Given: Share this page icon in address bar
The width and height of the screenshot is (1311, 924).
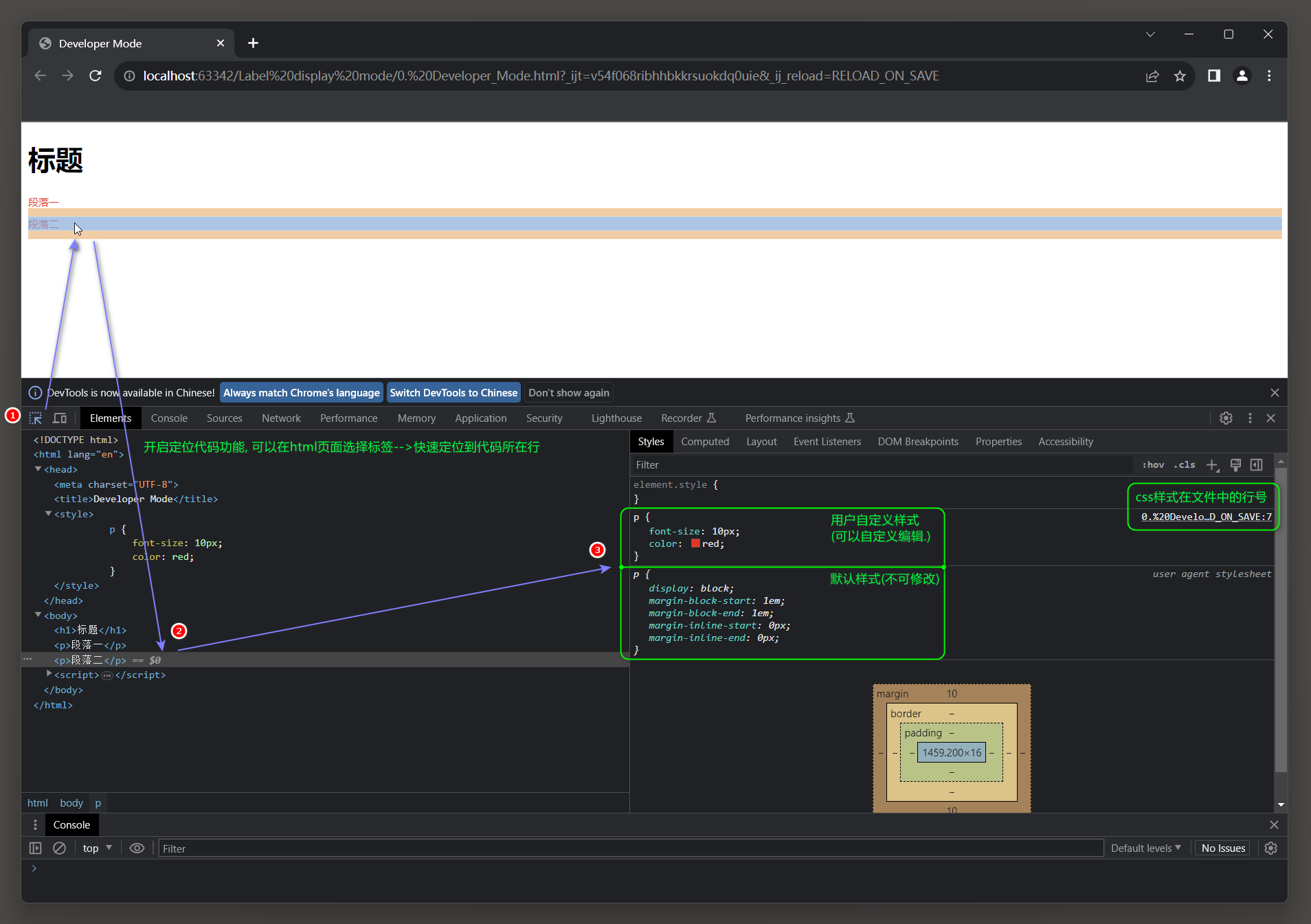Looking at the screenshot, I should 1152,76.
